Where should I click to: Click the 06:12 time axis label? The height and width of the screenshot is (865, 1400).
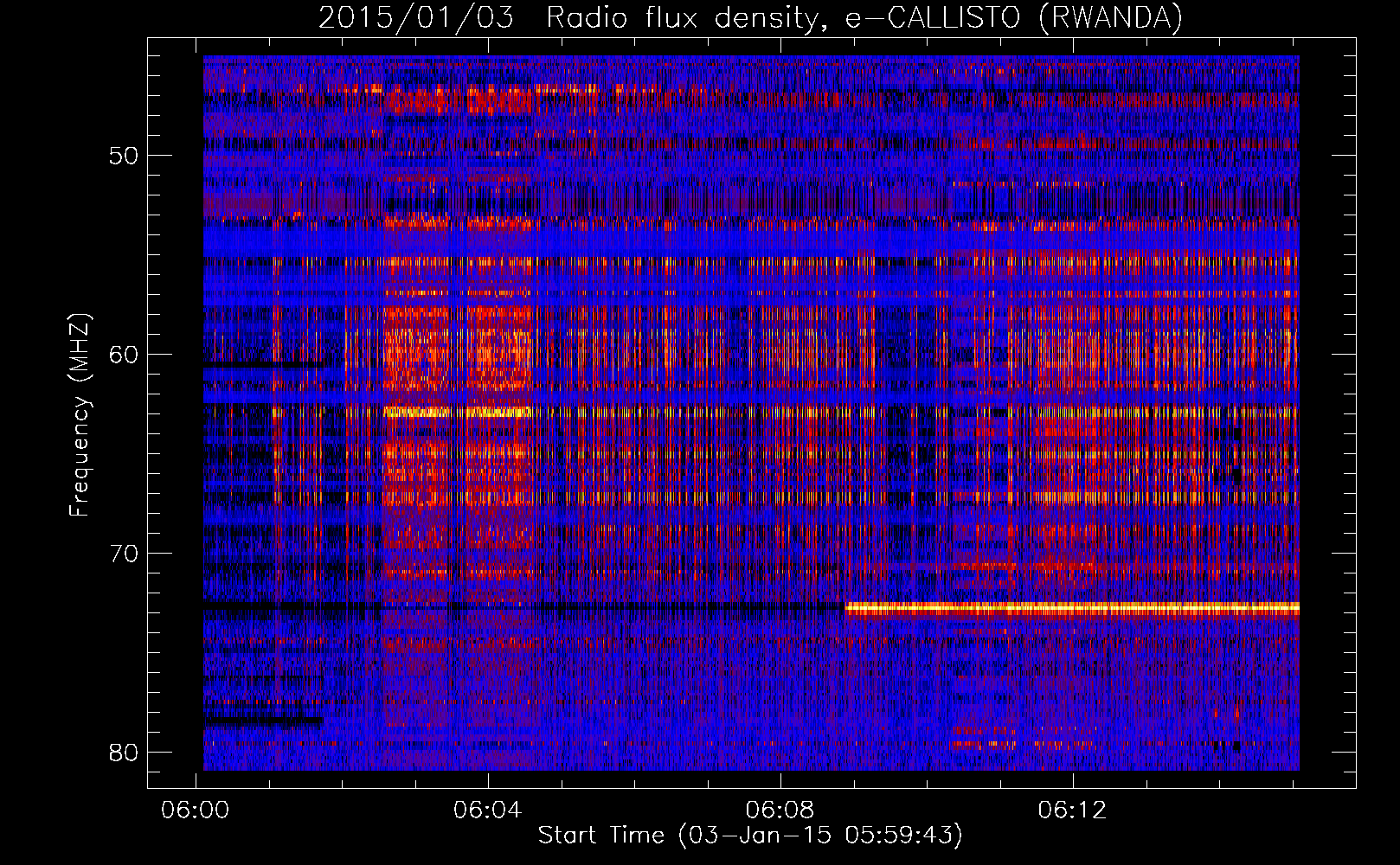pyautogui.click(x=1073, y=811)
